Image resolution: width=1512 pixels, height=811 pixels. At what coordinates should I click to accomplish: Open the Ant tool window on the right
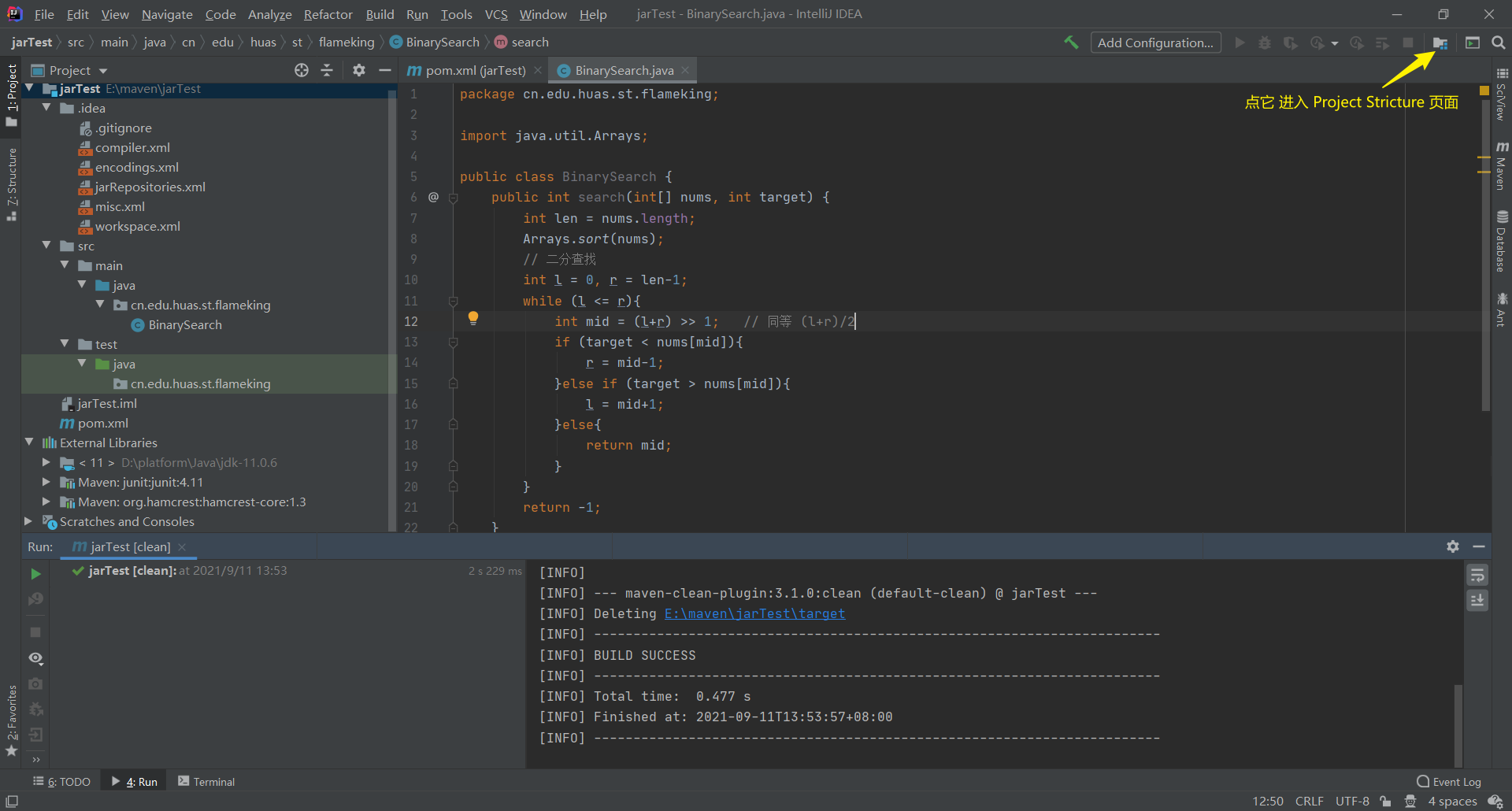click(x=1502, y=309)
